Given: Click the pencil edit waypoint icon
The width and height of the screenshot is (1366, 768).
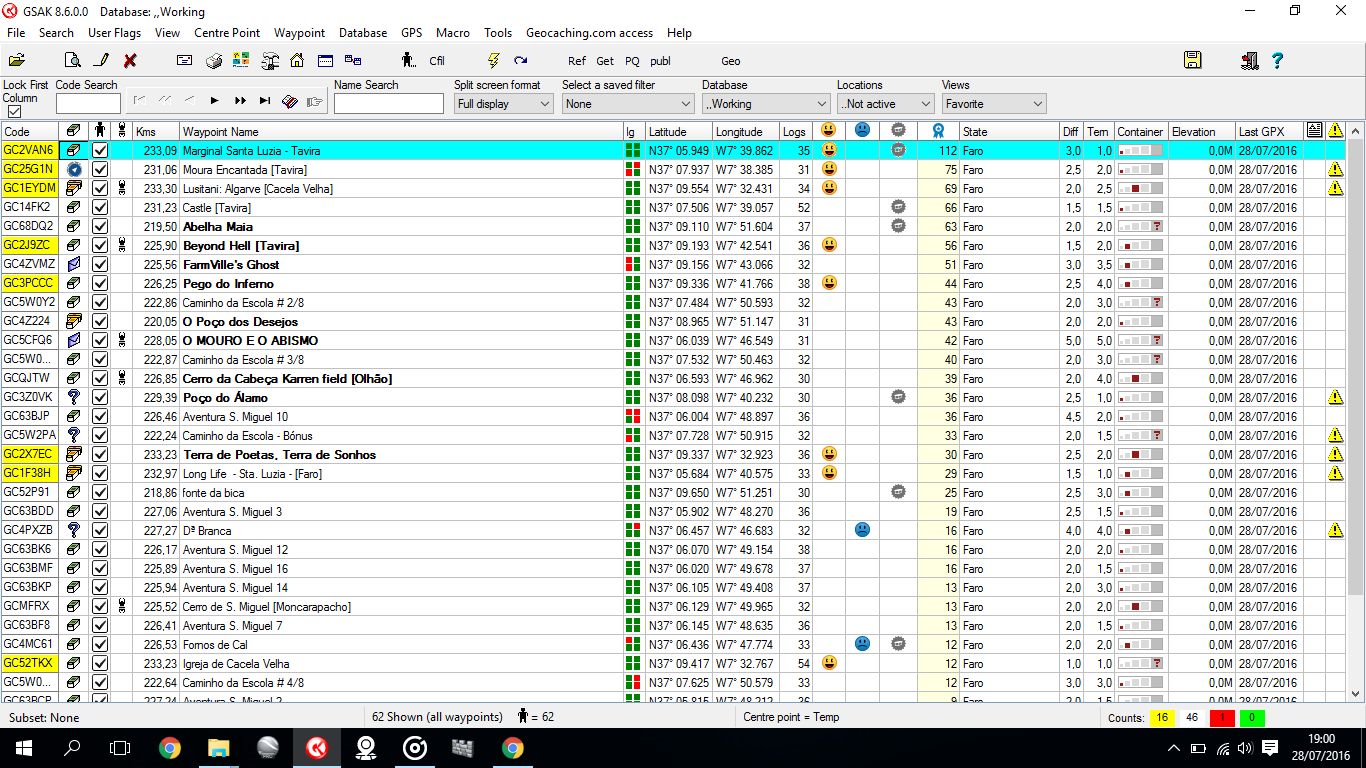Looking at the screenshot, I should [x=100, y=60].
